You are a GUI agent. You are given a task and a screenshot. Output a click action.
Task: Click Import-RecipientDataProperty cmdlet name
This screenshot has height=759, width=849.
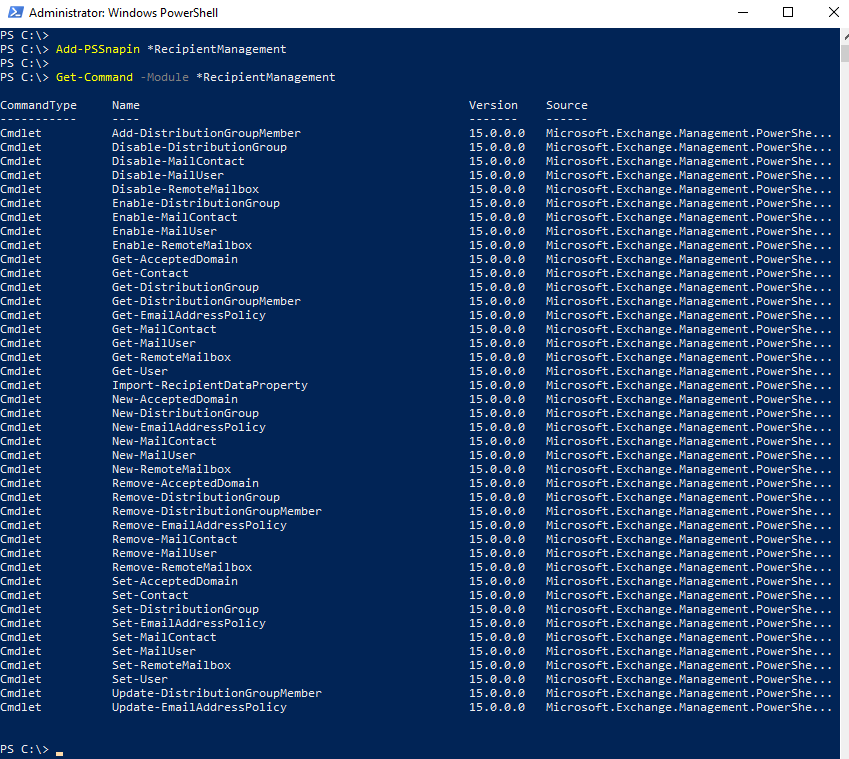210,385
